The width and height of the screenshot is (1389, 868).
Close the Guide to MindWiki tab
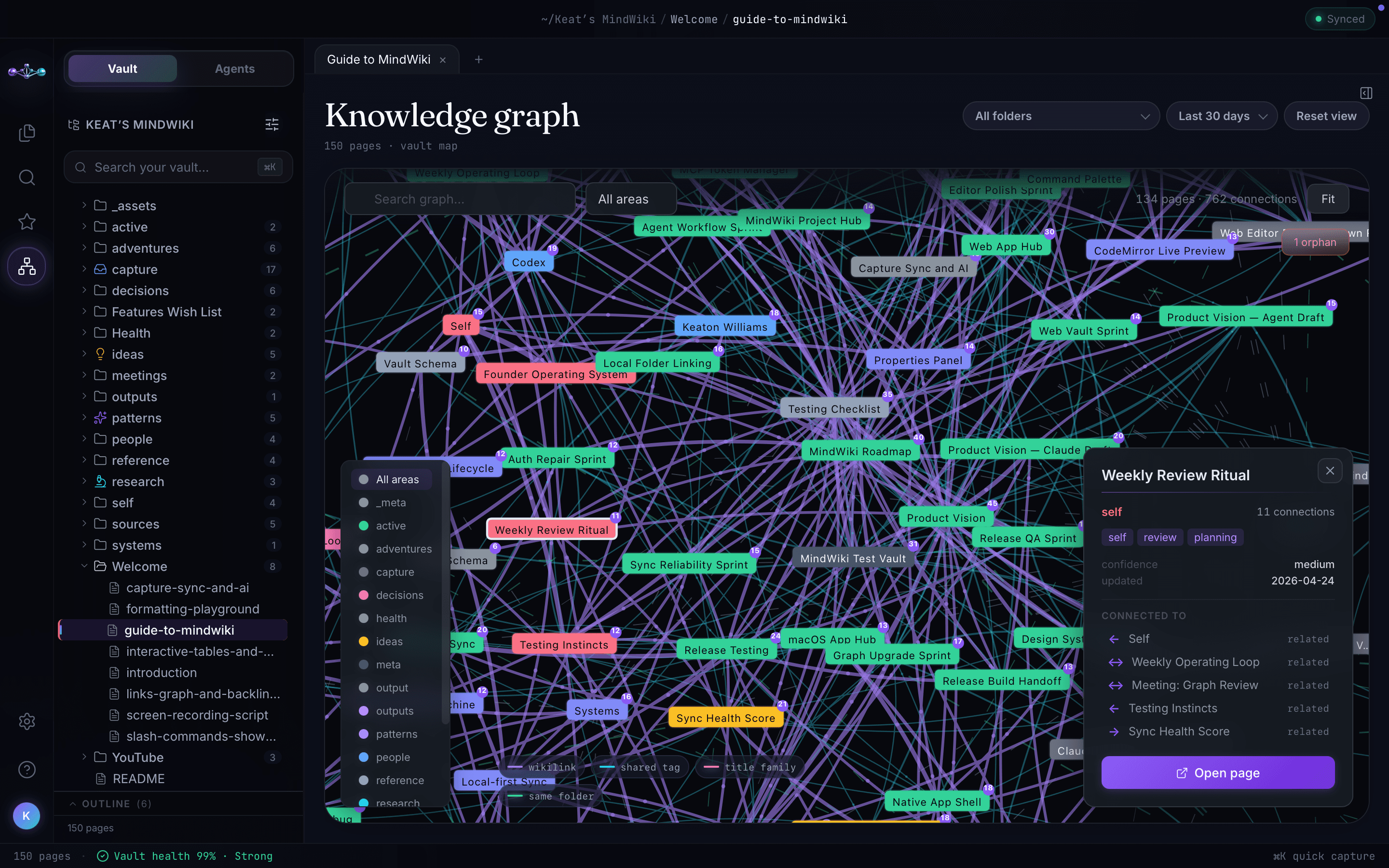coord(443,60)
